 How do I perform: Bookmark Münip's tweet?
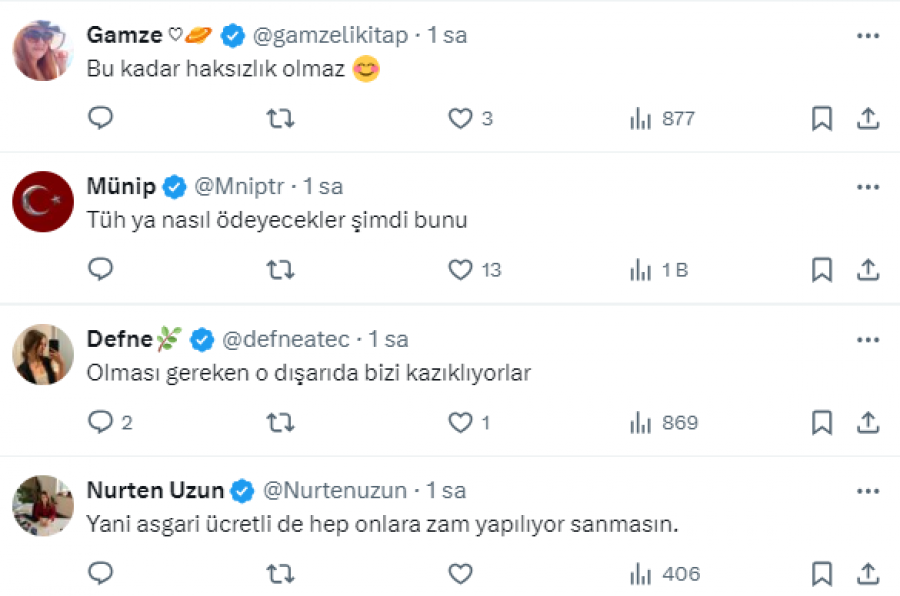click(x=822, y=270)
